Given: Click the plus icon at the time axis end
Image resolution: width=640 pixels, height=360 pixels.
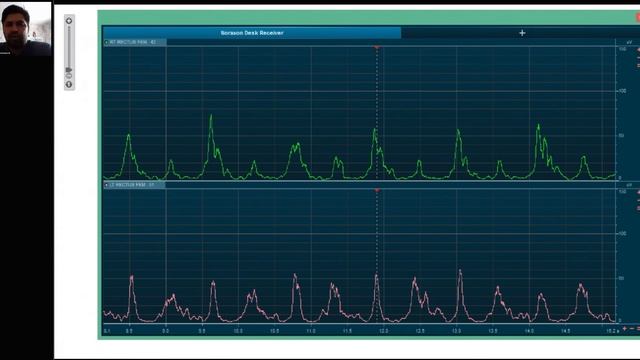Looking at the screenshot, I should pos(624,329).
